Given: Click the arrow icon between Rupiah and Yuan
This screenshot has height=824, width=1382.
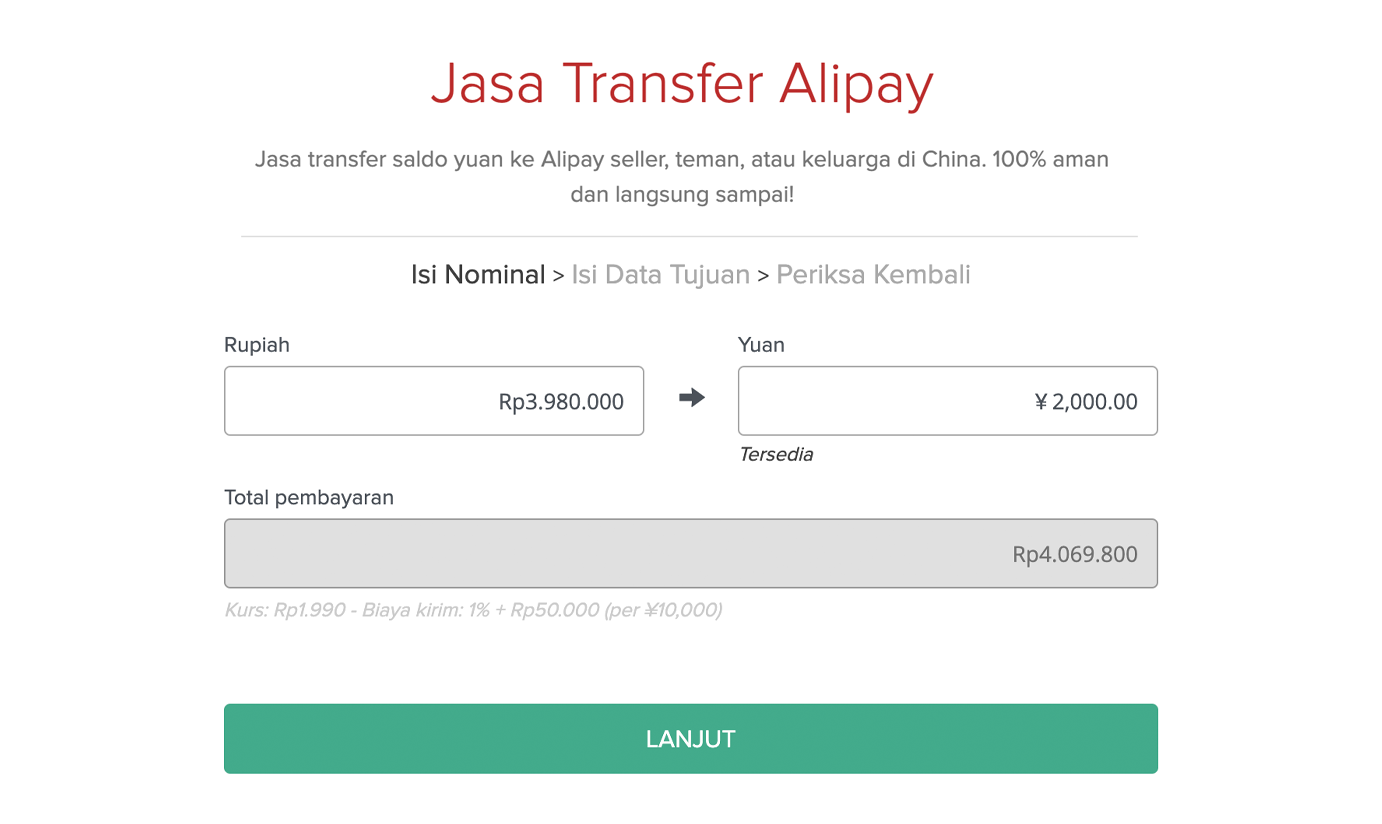Looking at the screenshot, I should [691, 398].
